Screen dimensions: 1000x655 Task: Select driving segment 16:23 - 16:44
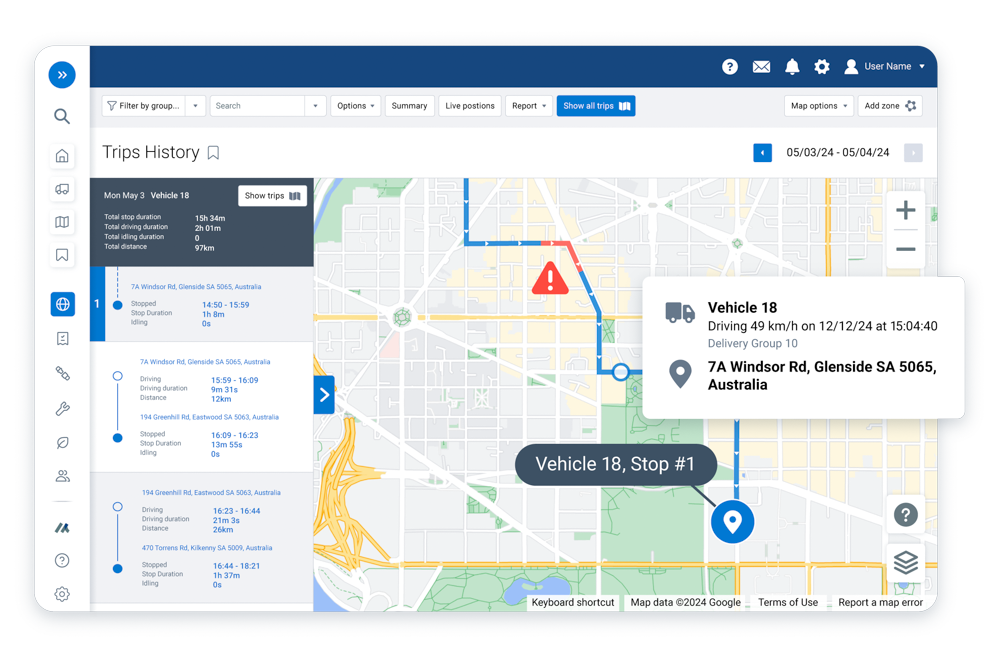[202, 520]
